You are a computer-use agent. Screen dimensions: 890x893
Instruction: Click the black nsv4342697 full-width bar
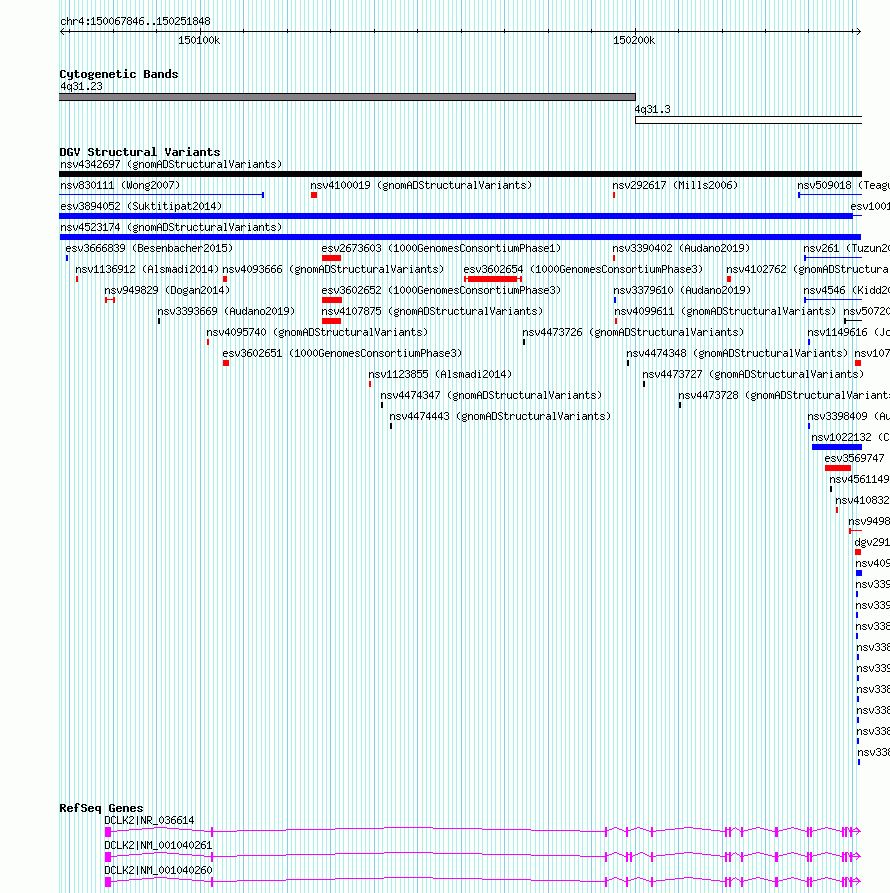point(460,174)
